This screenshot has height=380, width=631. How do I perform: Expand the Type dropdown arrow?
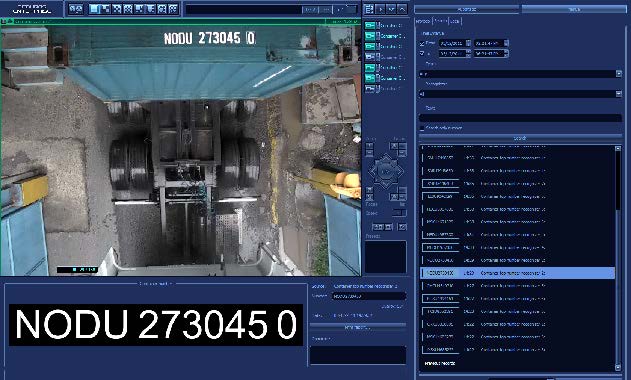point(619,74)
